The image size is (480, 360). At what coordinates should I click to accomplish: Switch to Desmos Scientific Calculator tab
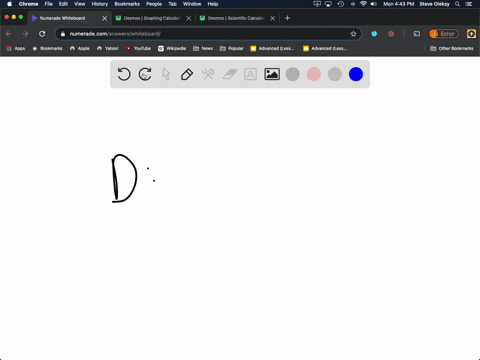(236, 18)
